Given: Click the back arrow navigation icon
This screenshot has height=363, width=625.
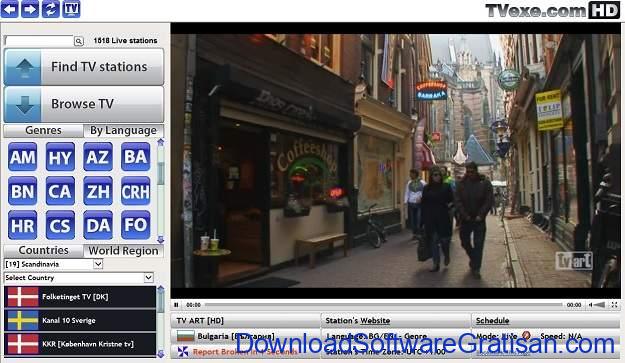Looking at the screenshot, I should (x=10, y=9).
